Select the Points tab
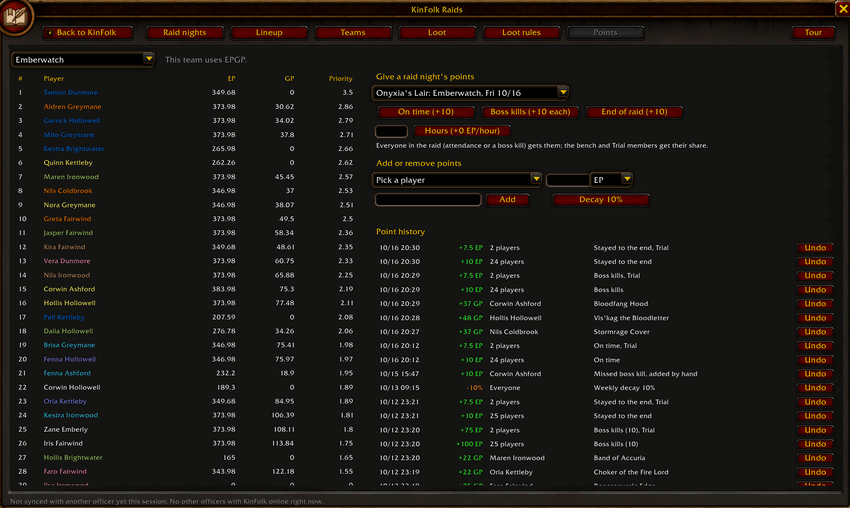The image size is (850, 508). [x=605, y=33]
